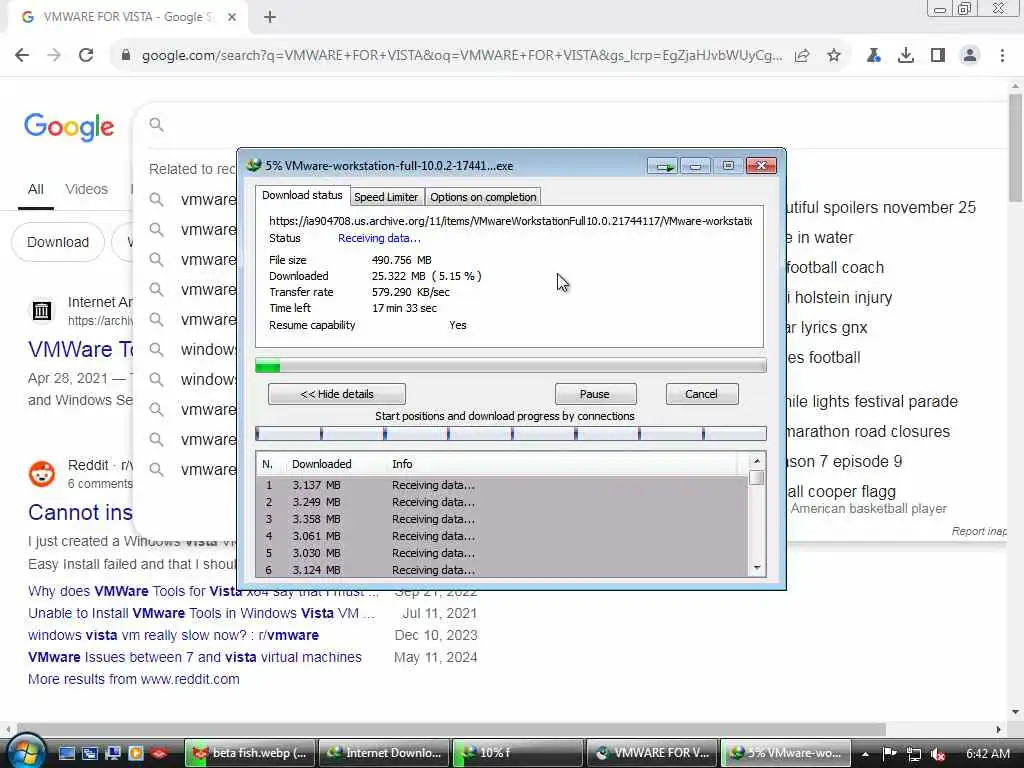Click the Chrome address bar URL
The image size is (1024, 768).
click(x=462, y=56)
